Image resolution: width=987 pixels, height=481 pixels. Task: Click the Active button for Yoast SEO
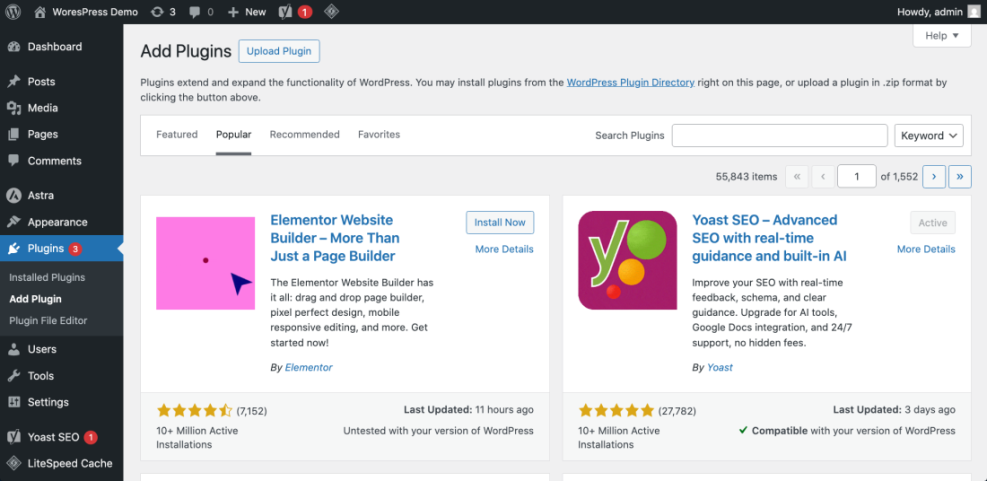click(x=933, y=223)
